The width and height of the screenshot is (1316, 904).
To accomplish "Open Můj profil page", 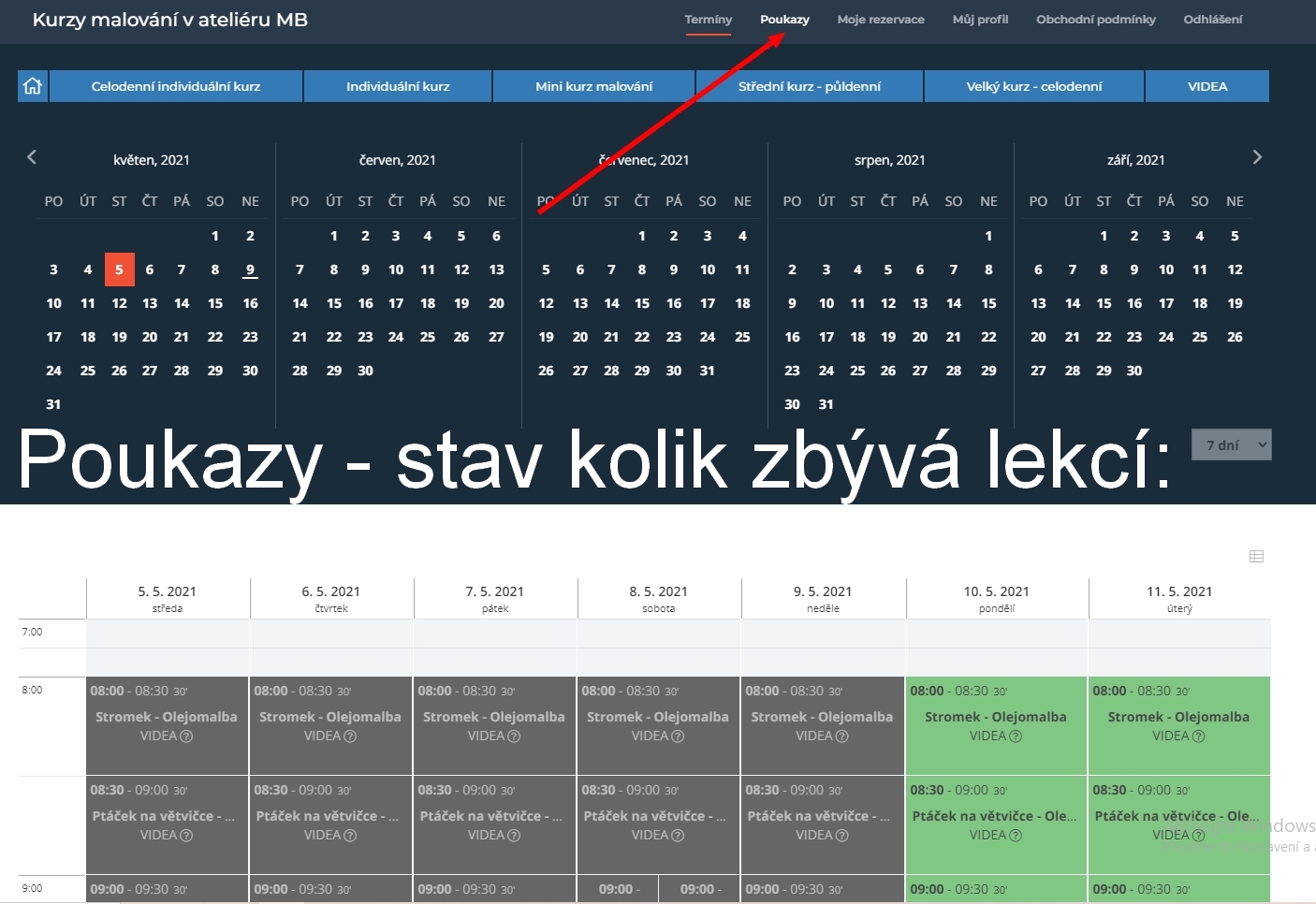I will pos(980,20).
